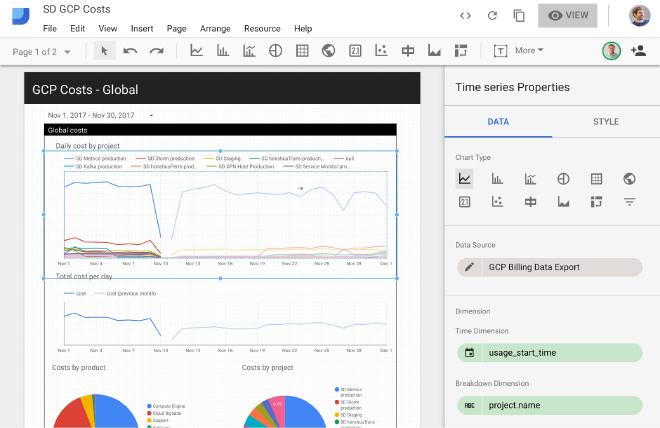Select the Daily cost by project label
Screen dimensions: 660x428
coord(88,146)
